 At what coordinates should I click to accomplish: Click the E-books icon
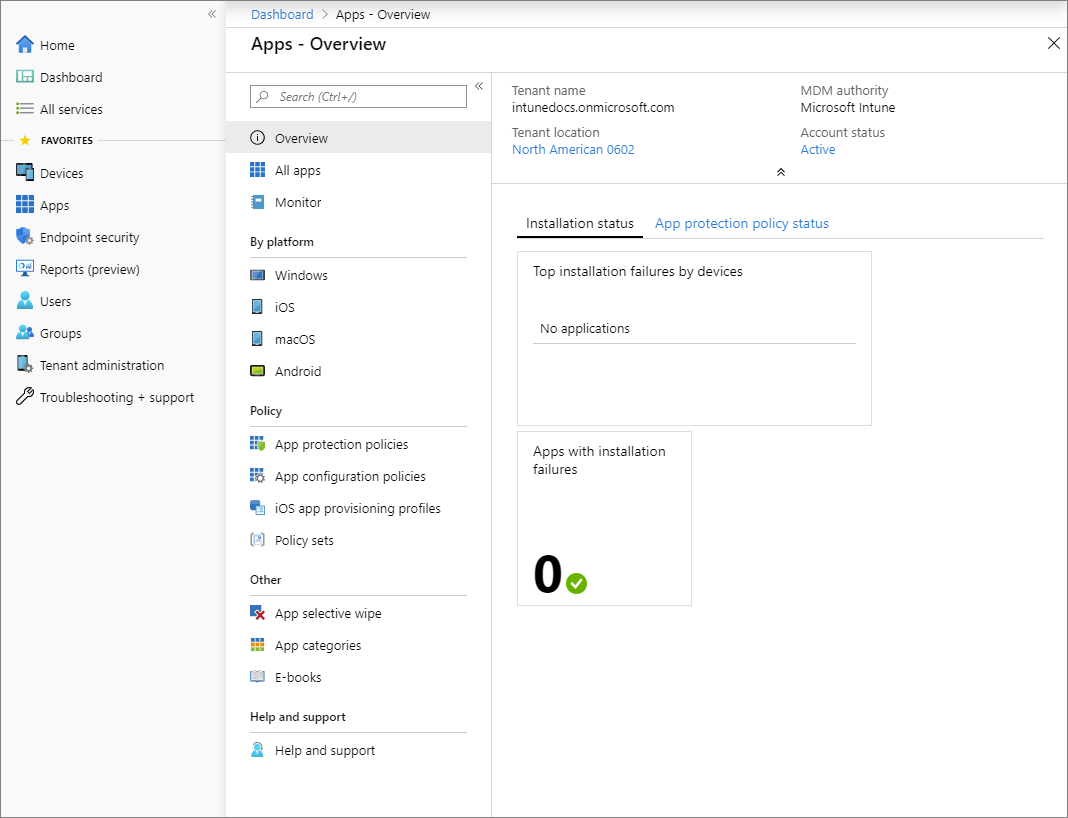pyautogui.click(x=258, y=677)
